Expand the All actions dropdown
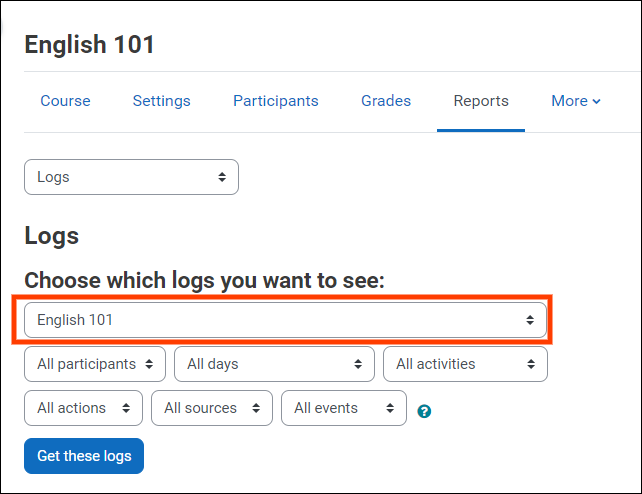 coord(84,408)
